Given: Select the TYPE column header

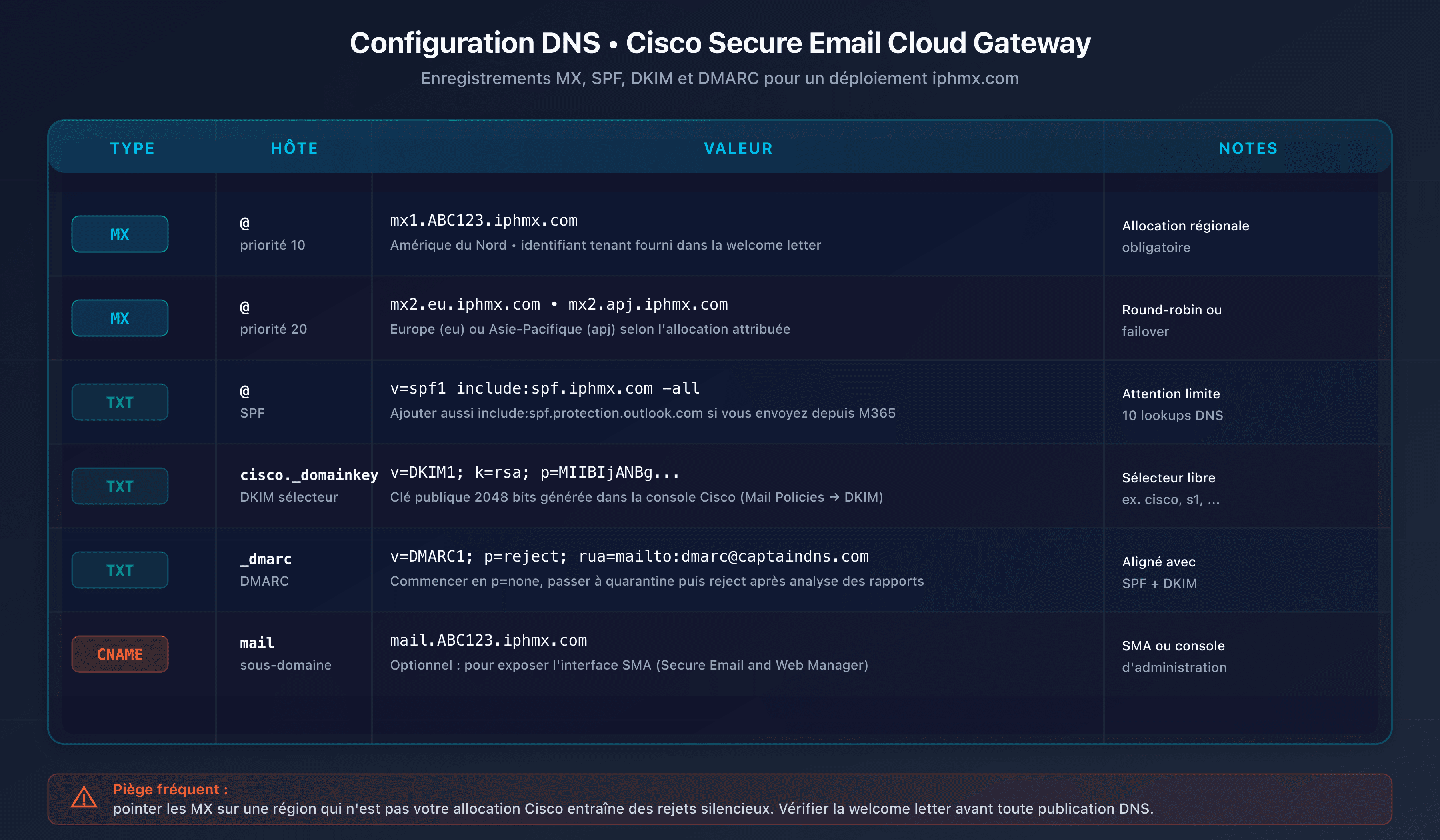Looking at the screenshot, I should (x=132, y=148).
